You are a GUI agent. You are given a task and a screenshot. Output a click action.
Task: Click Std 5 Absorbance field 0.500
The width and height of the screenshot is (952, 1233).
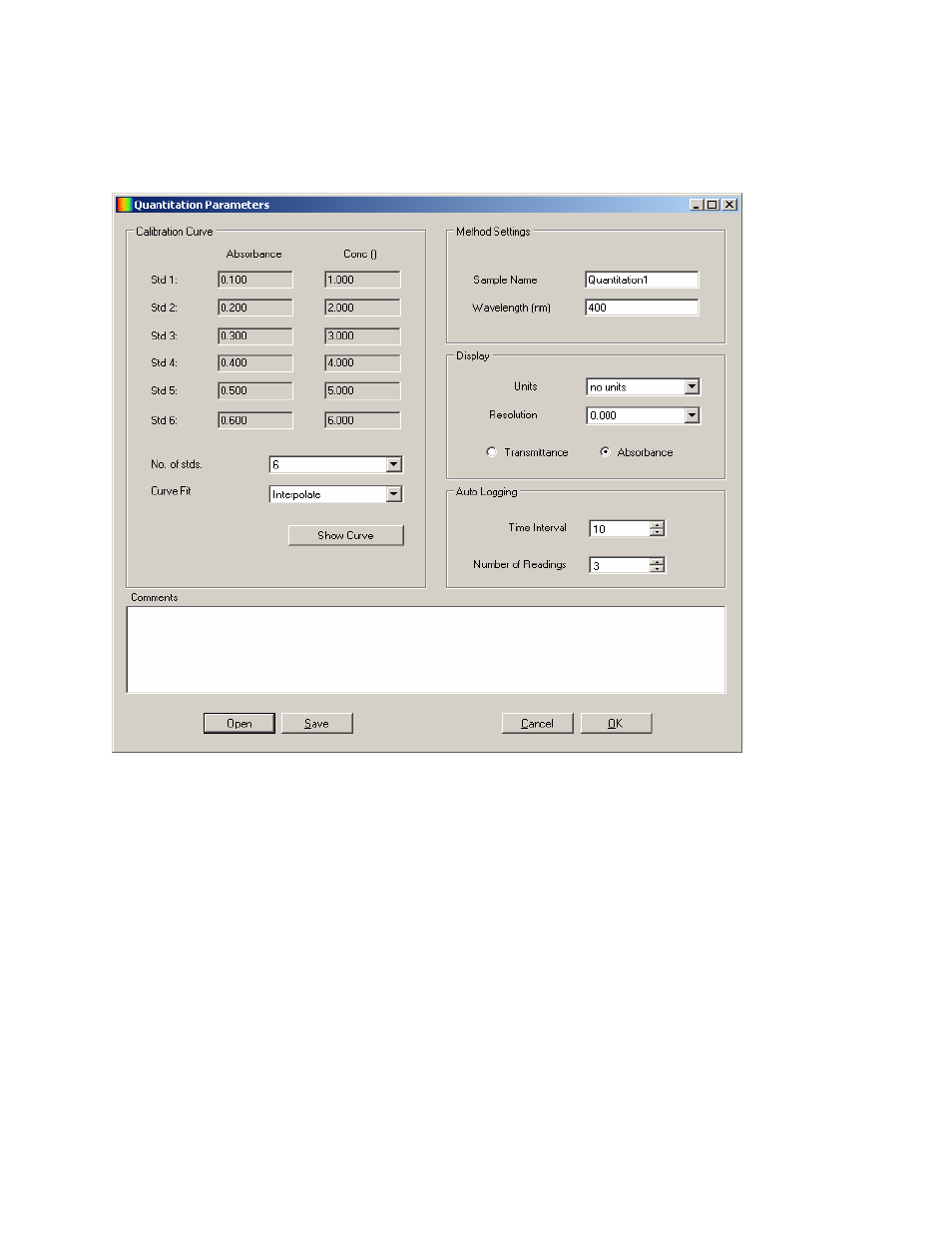(255, 390)
